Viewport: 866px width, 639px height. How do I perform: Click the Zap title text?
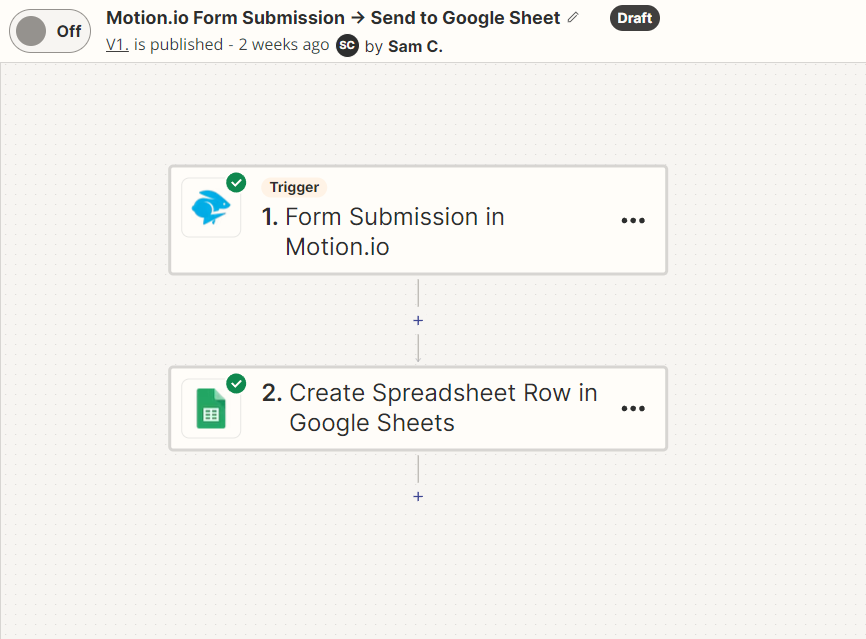(x=333, y=18)
